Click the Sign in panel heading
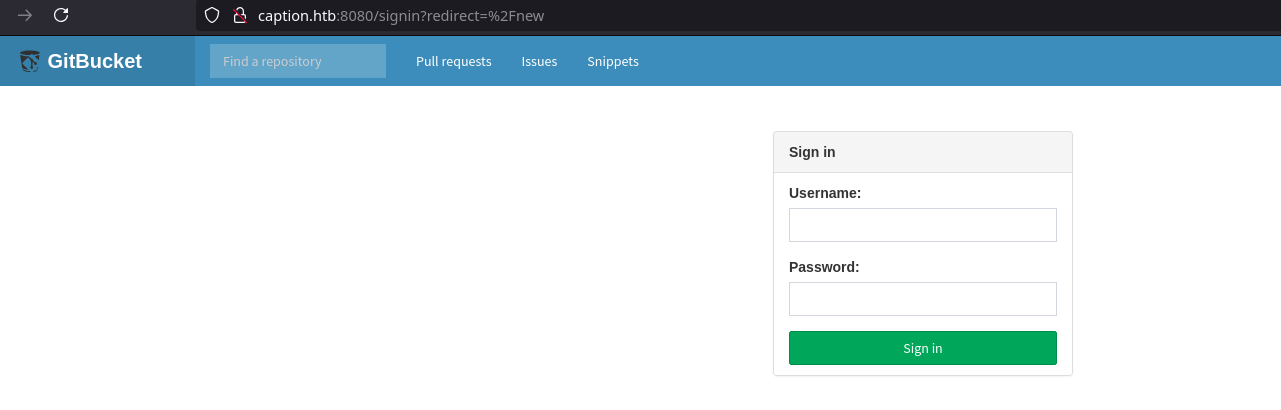1281x410 pixels. click(812, 152)
